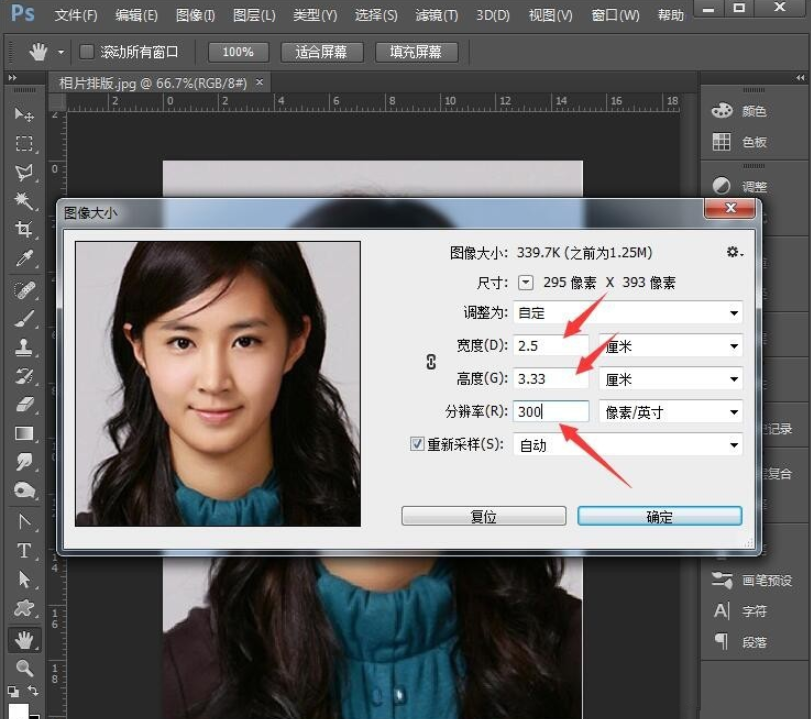
Task: Open the resolution unit dropdown
Action: pyautogui.click(x=671, y=412)
